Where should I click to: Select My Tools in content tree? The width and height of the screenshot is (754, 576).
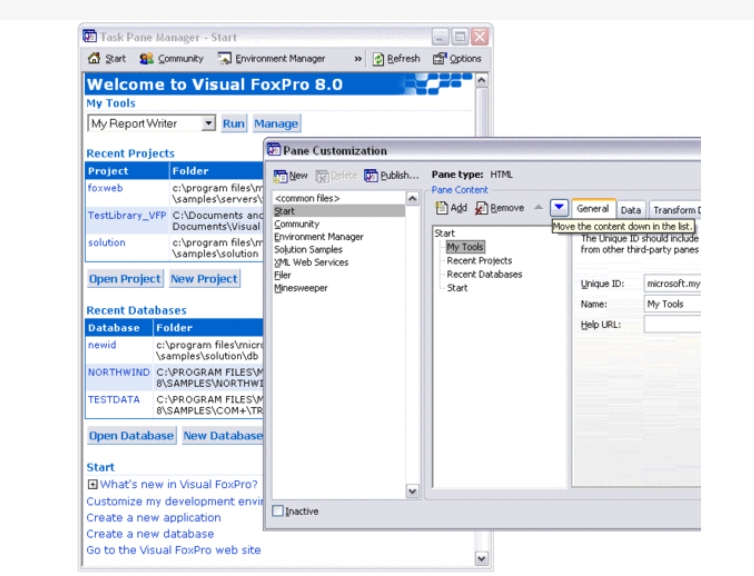click(465, 247)
